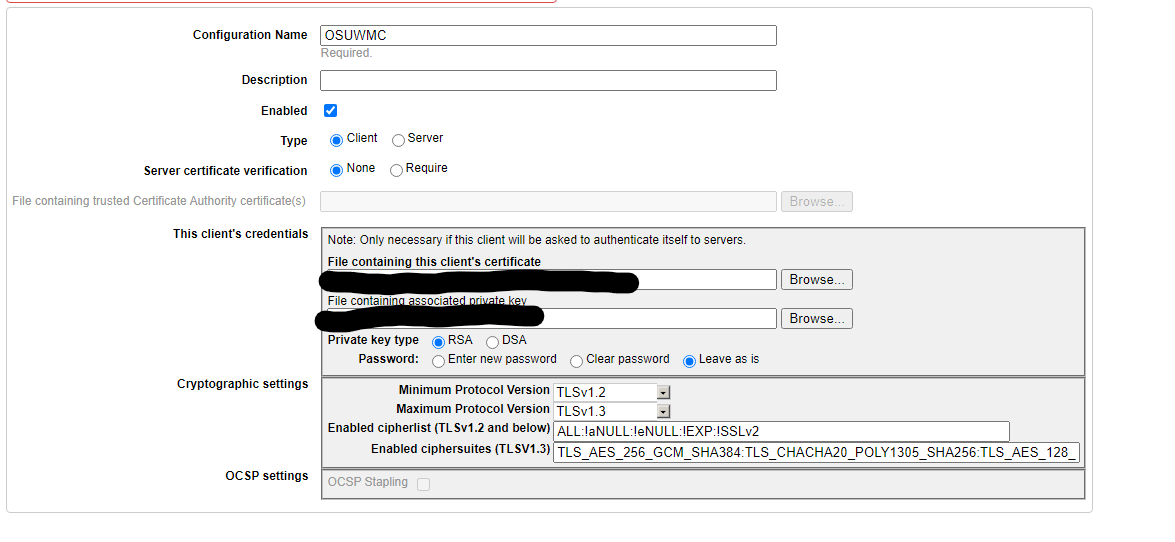Click the note about client authentication to servers
The height and width of the screenshot is (542, 1175).
pyautogui.click(x=537, y=241)
